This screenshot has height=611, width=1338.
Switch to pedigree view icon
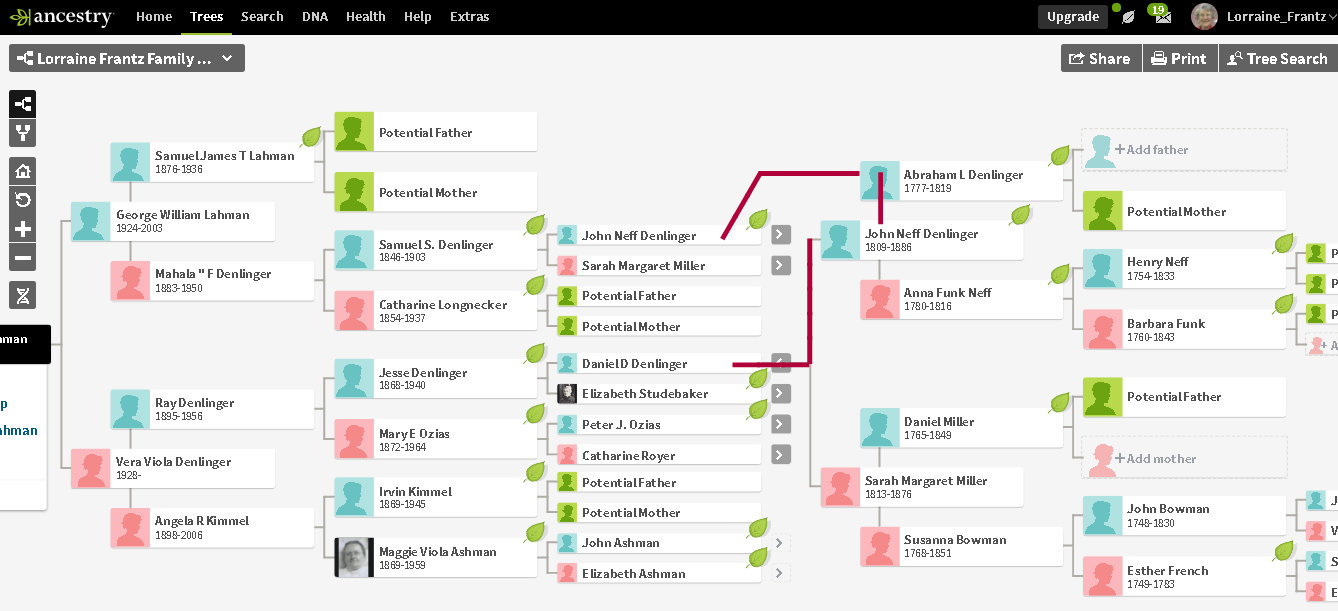pyautogui.click(x=23, y=104)
